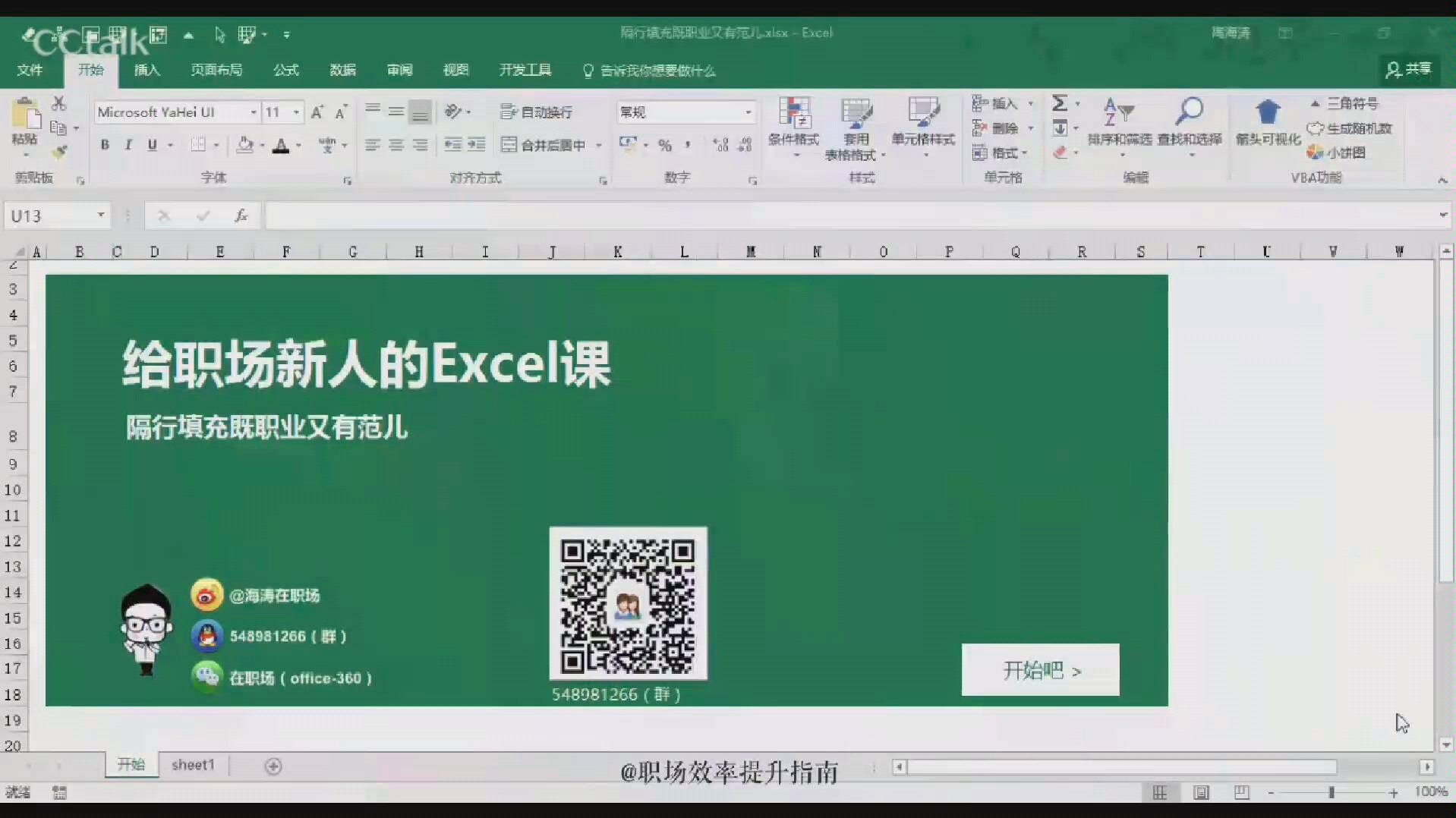Viewport: 1456px width, 818px height.
Task: Decrease font size with the smaller A
Action: (x=341, y=112)
